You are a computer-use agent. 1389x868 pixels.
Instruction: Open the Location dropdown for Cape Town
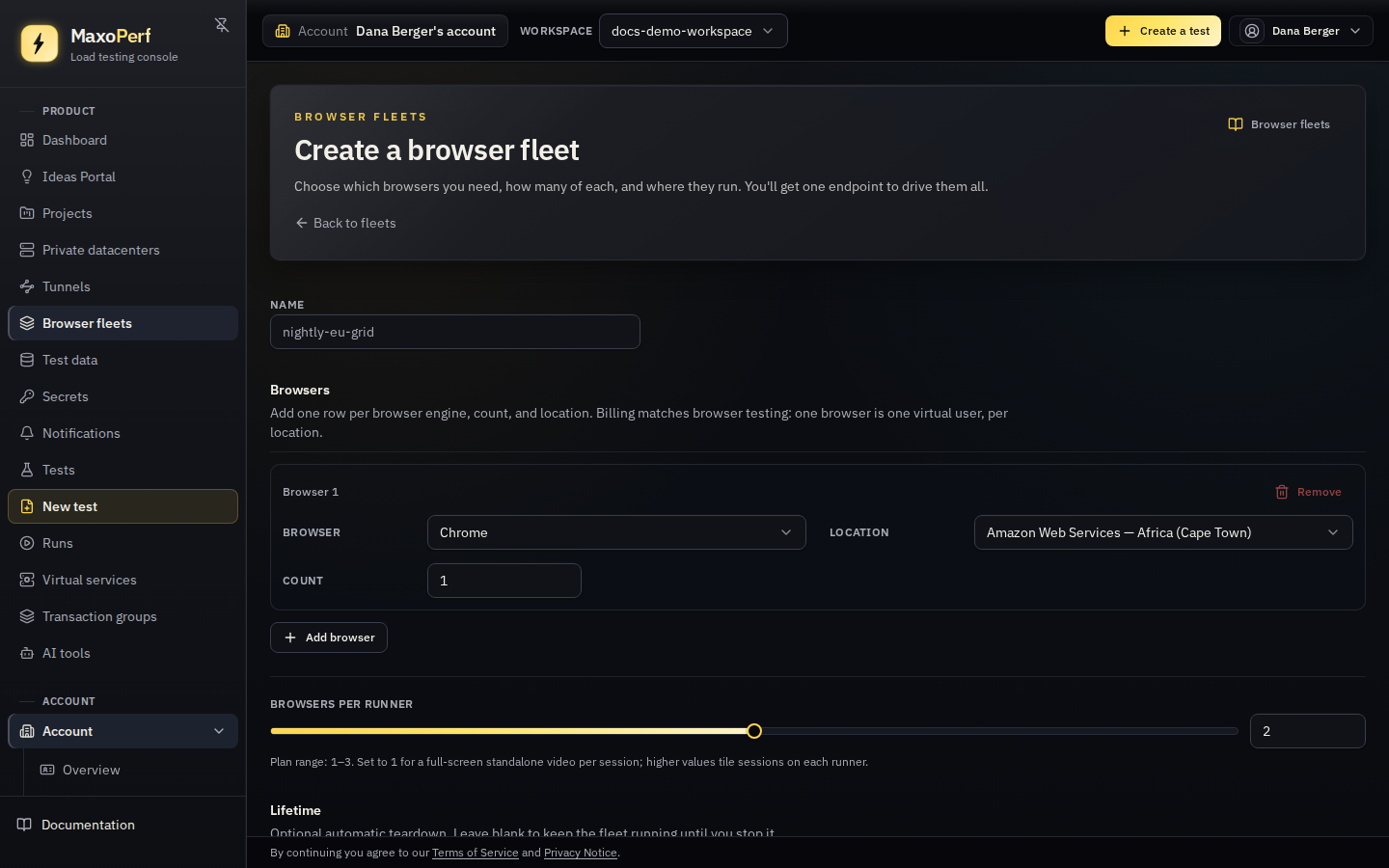[1163, 532]
